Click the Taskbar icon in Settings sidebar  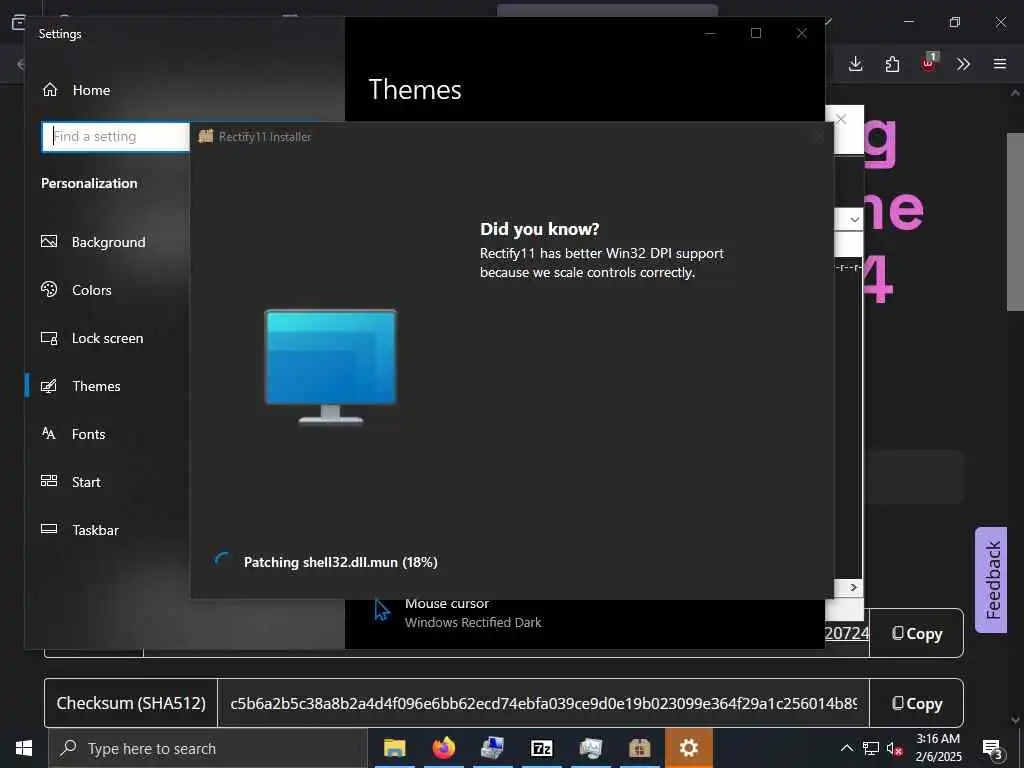[49, 529]
